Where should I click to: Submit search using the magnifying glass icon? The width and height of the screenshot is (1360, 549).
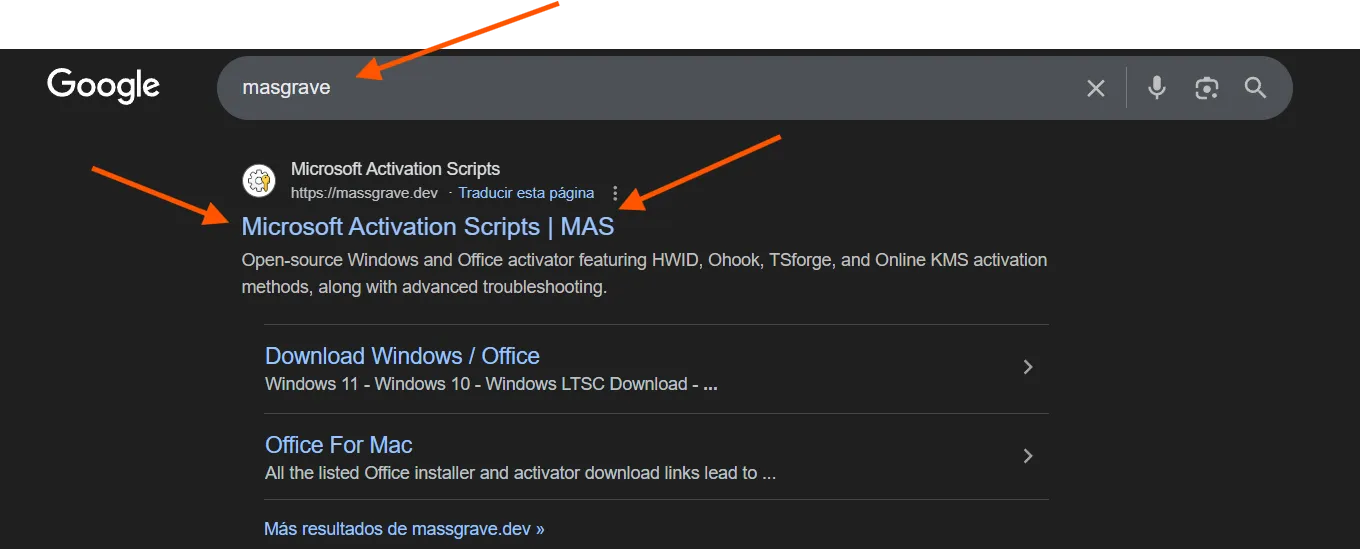coord(1256,88)
